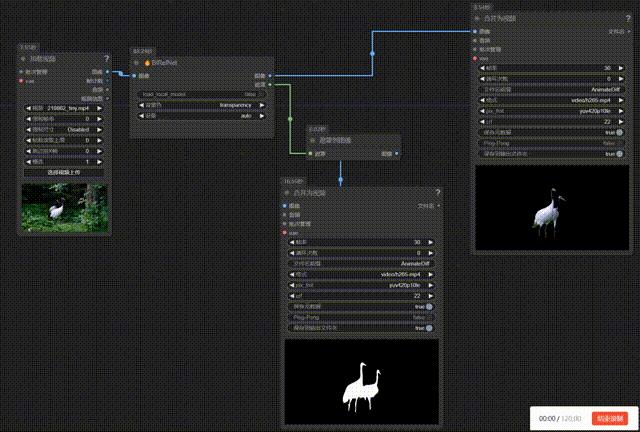
Task: Collapse the mask-to-image node via its title dot
Action: 313,140
